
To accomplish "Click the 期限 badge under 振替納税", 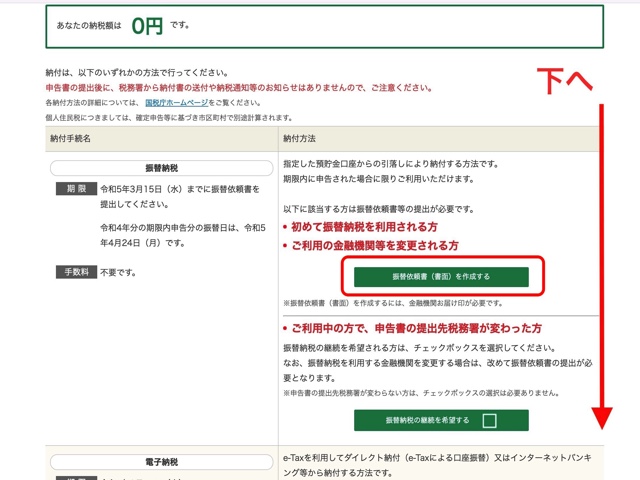I will point(76,189).
